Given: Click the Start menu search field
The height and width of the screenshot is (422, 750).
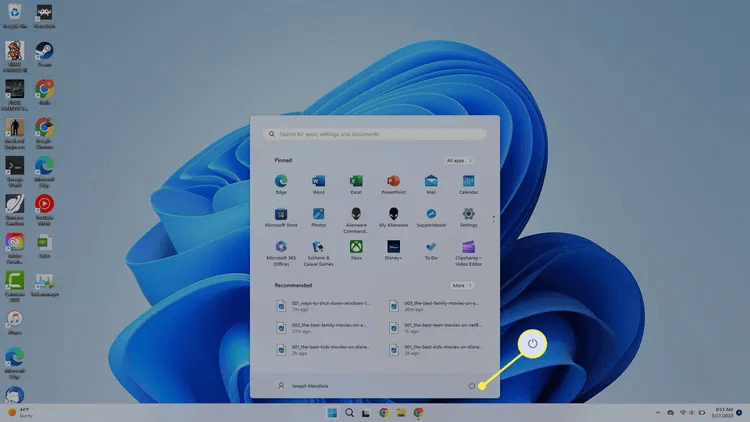Looking at the screenshot, I should pyautogui.click(x=375, y=134).
